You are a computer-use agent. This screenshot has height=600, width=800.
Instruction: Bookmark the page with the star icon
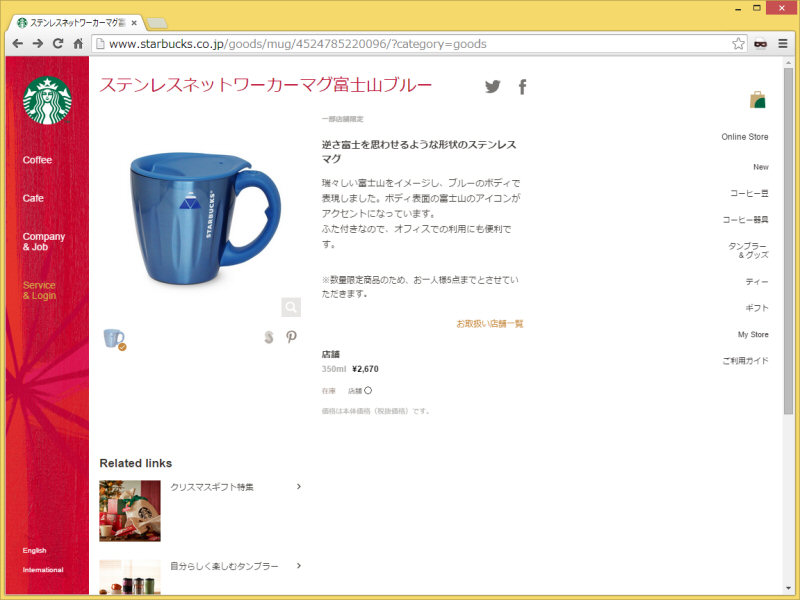pos(738,43)
